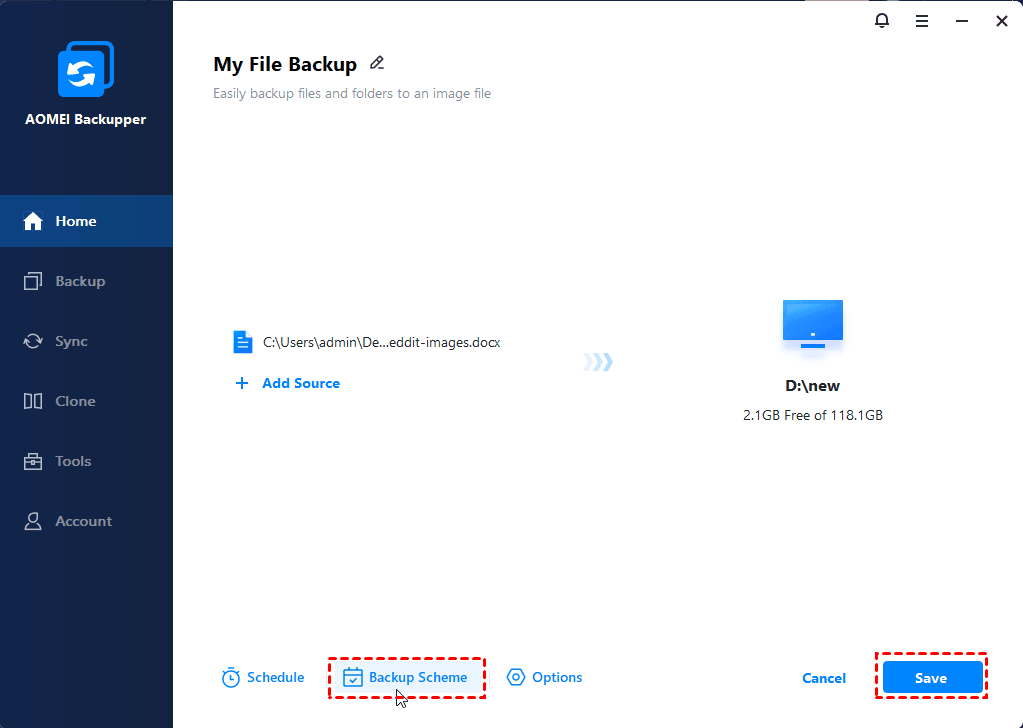The image size is (1023, 728).
Task: Open the Tools section
Action: 86,461
